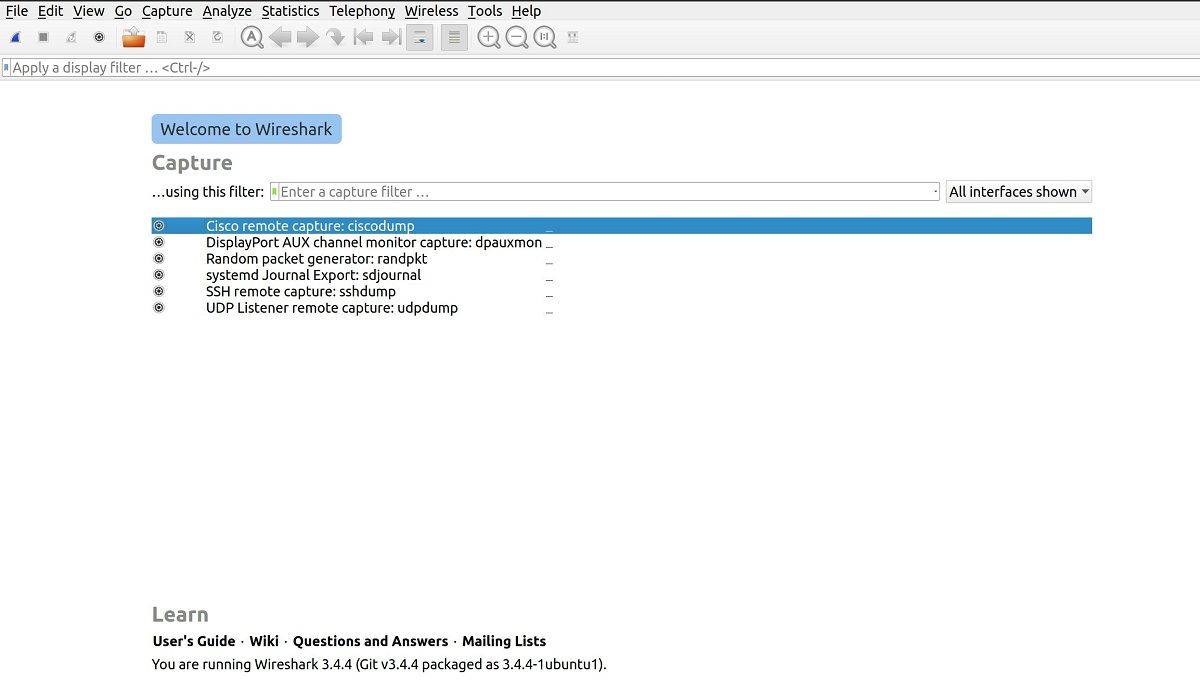This screenshot has height=689, width=1200.
Task: Click the Find a packet magnifier icon
Action: (252, 38)
